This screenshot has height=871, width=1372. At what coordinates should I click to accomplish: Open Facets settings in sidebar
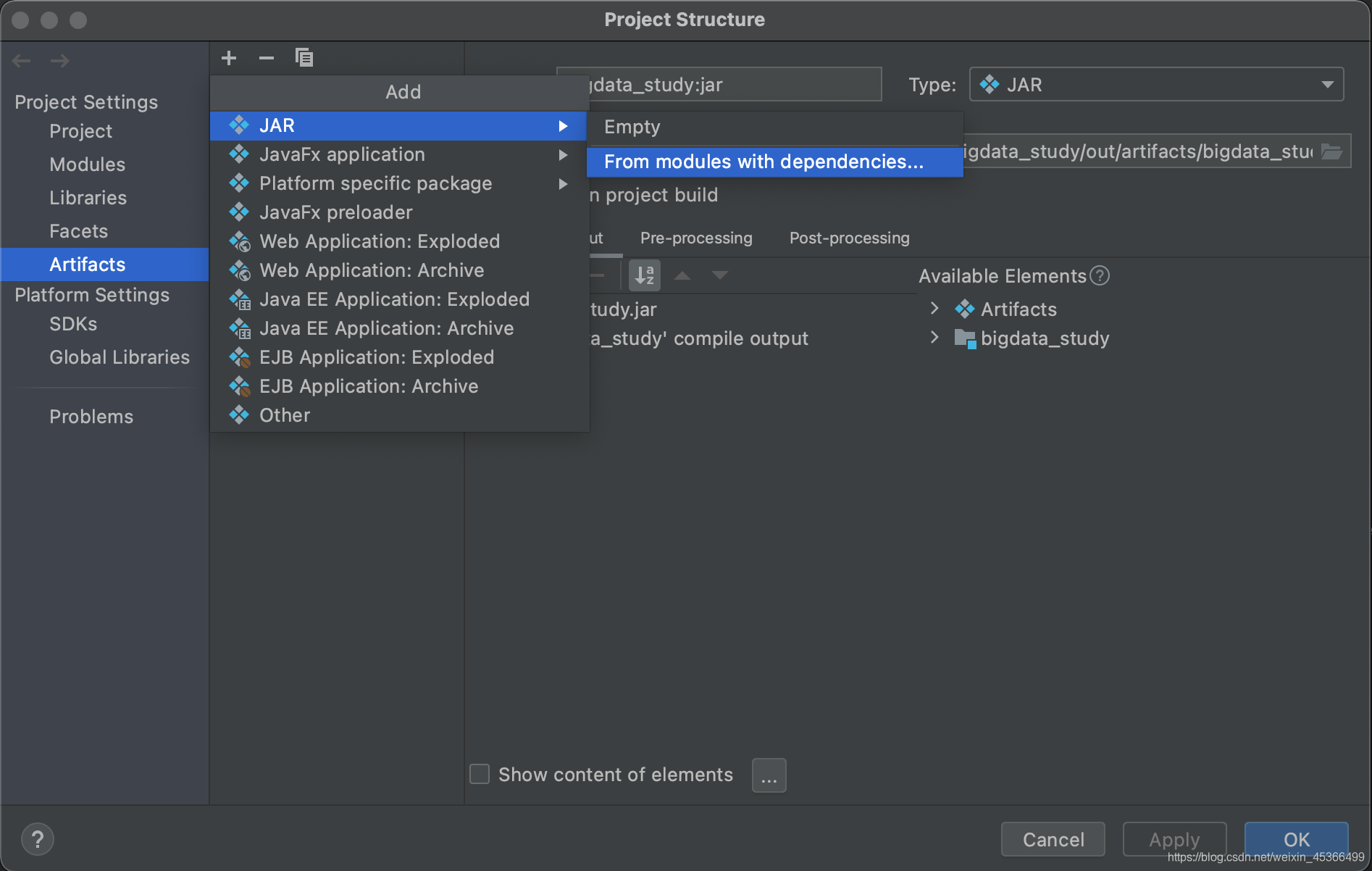(x=79, y=232)
